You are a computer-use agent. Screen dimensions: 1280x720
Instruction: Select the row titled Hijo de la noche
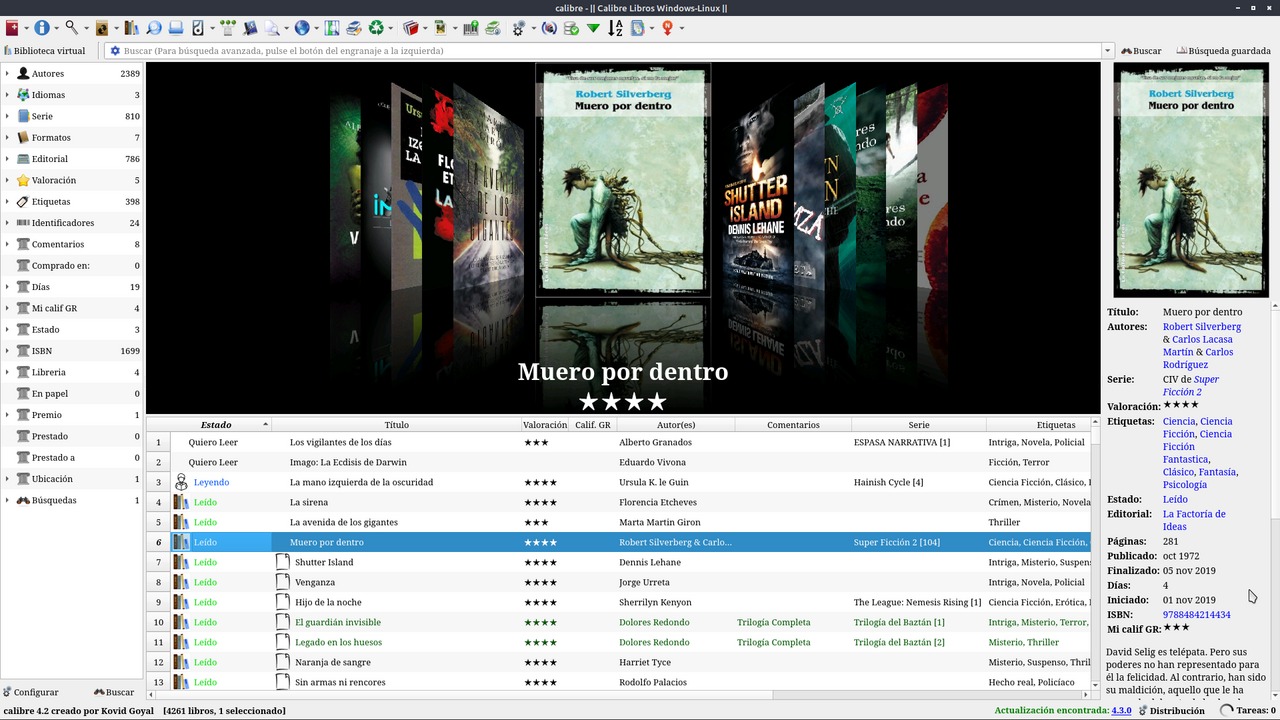[620, 602]
